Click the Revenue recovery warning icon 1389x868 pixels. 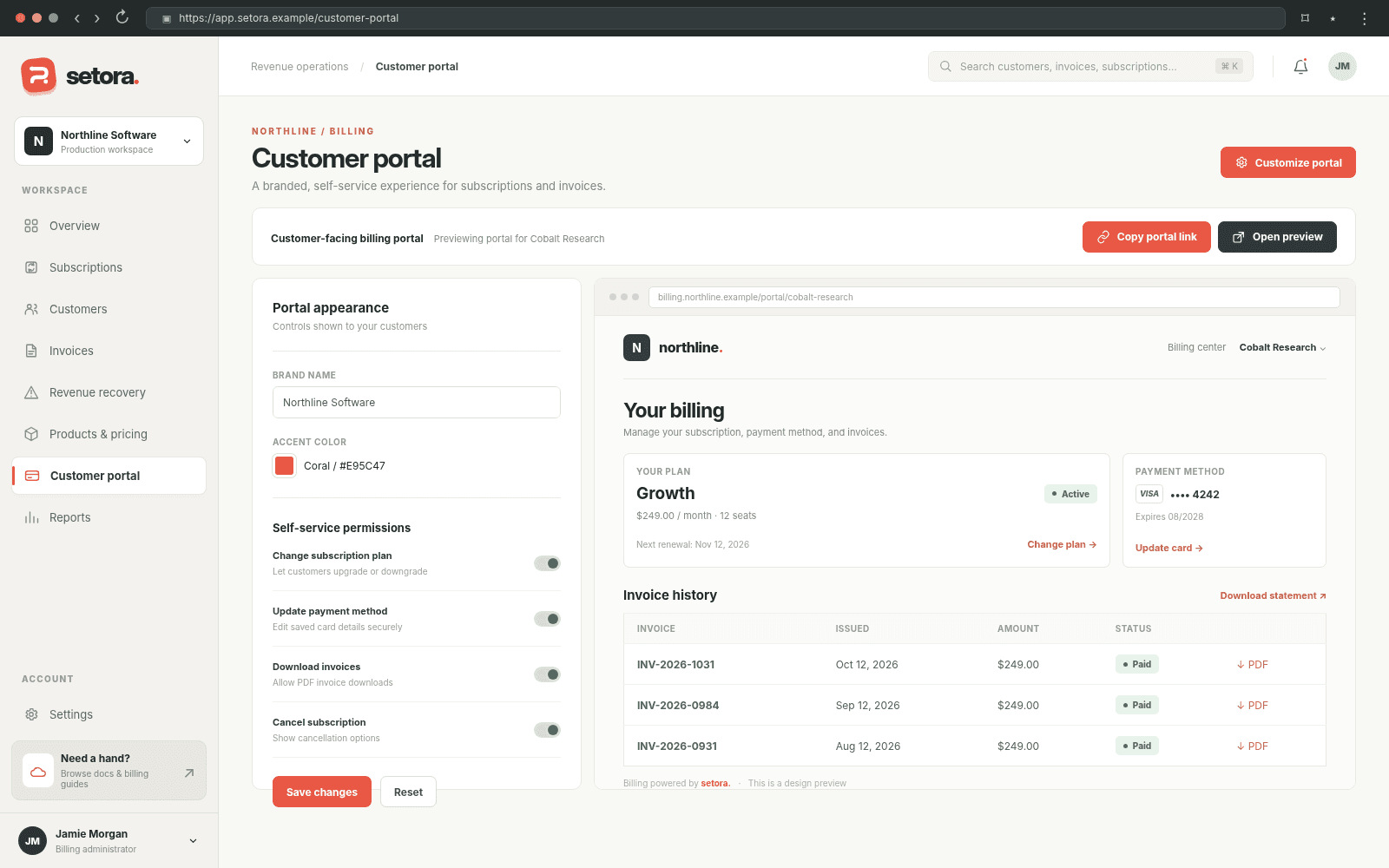[x=31, y=392]
